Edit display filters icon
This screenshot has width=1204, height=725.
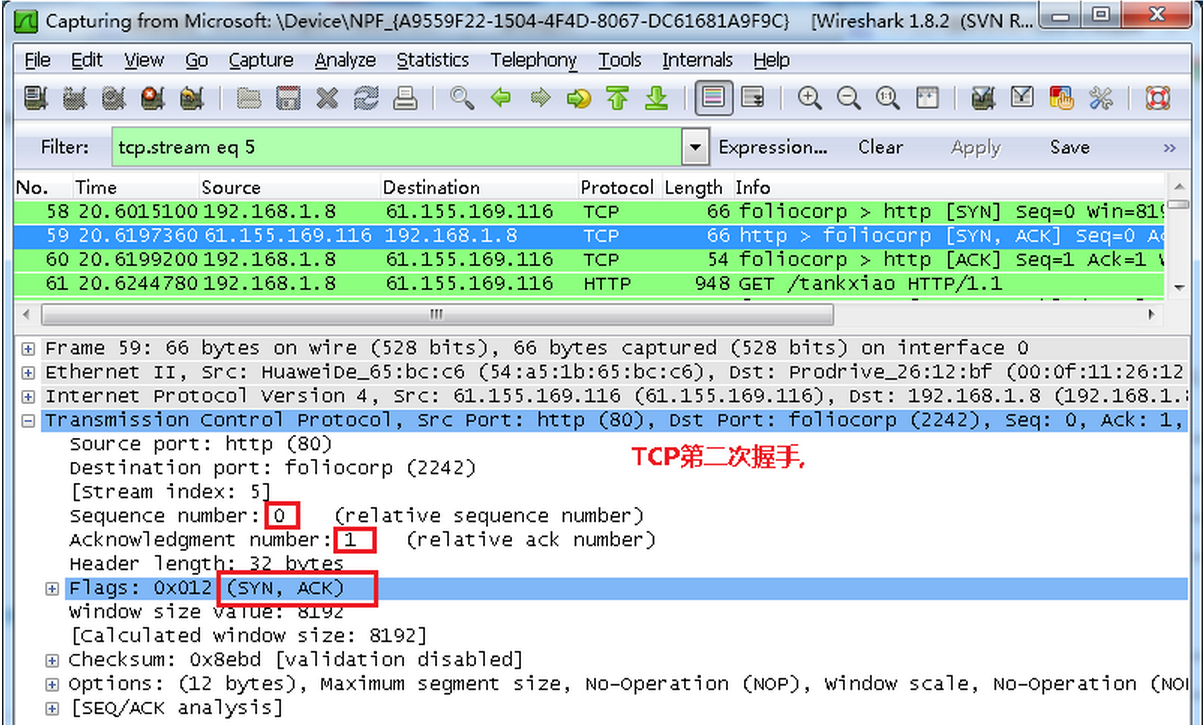tap(1022, 98)
